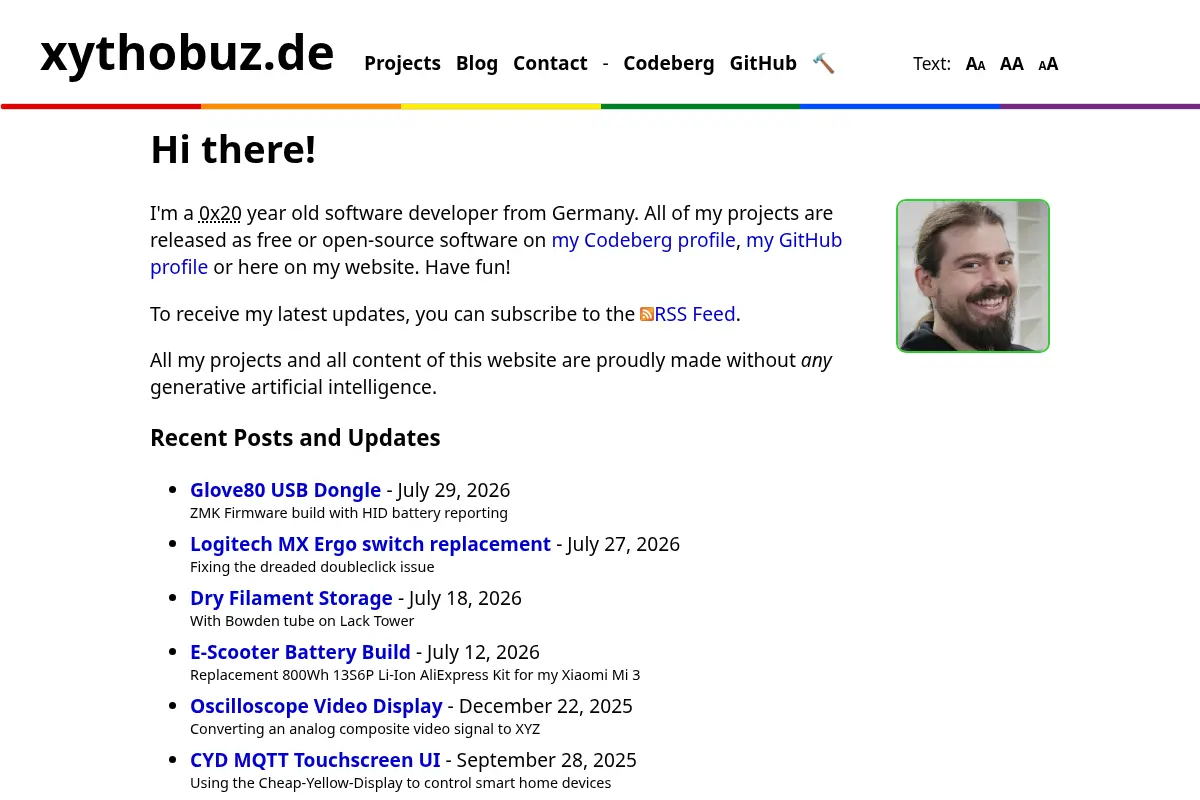Open the Dry Filament Storage post
This screenshot has height=800, width=1200.
point(291,598)
